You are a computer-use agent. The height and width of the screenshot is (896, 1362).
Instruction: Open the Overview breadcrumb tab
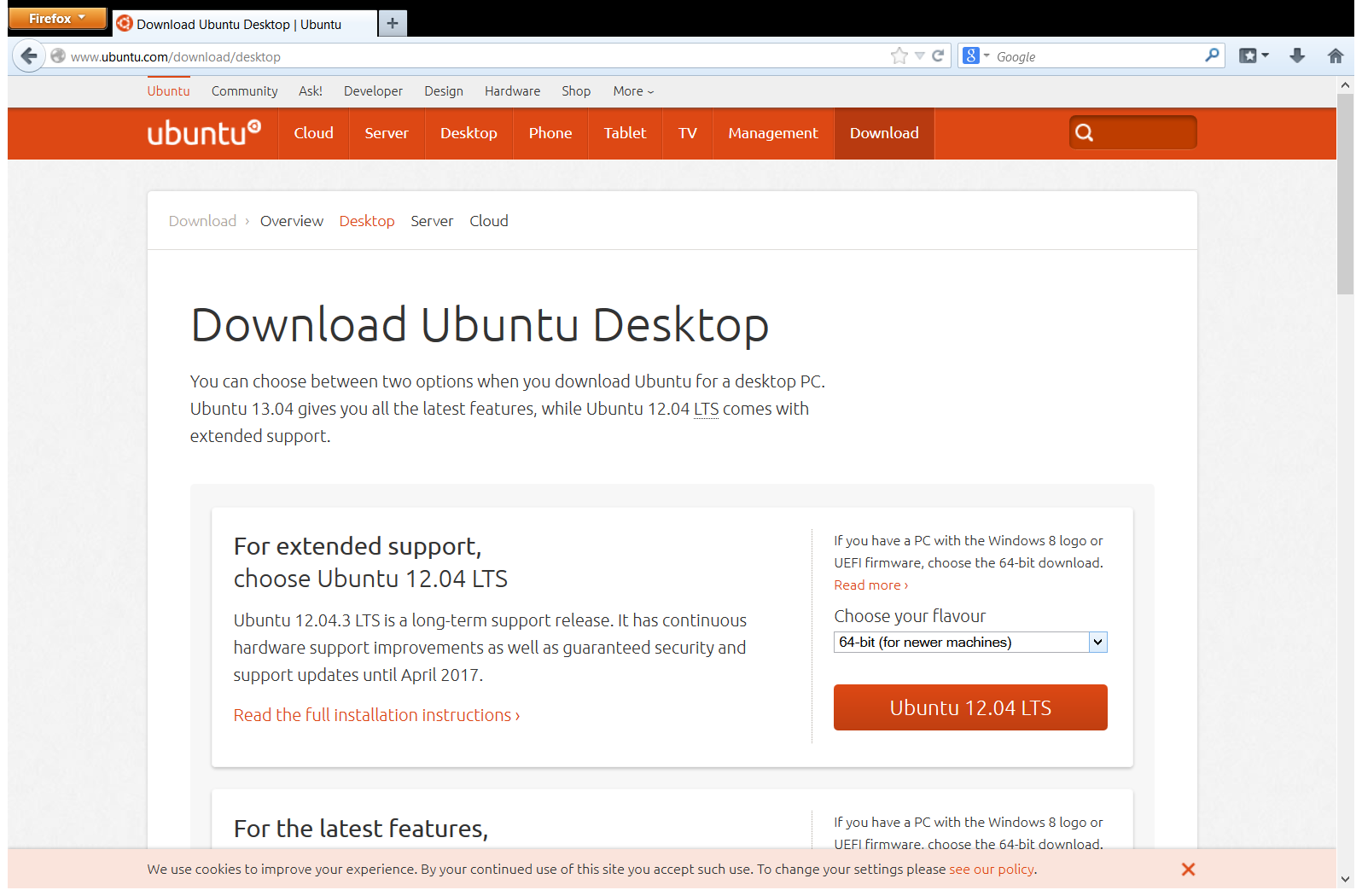292,221
